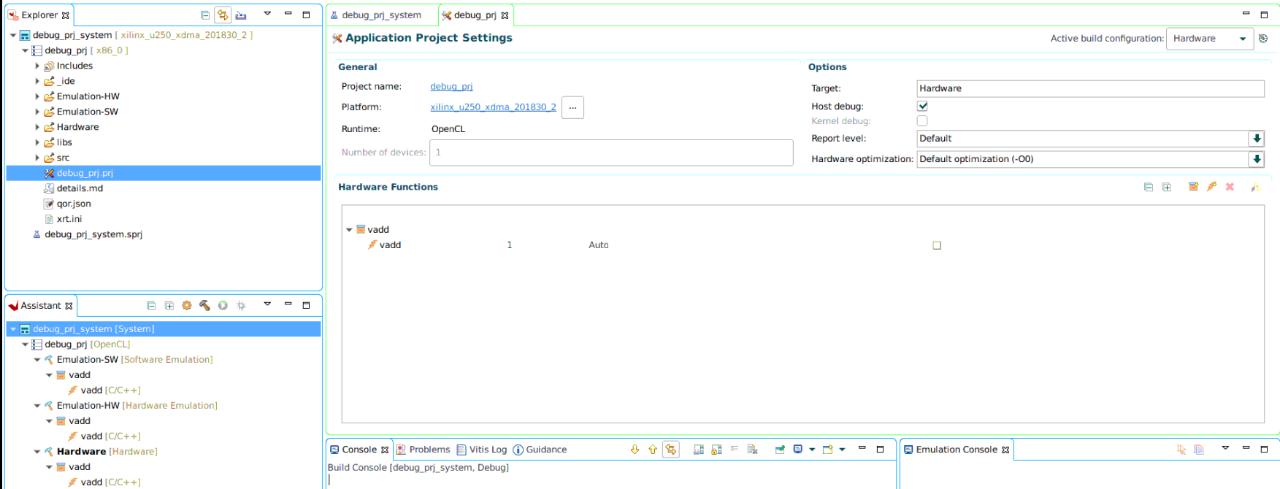Add hardware function lightning icon
The width and height of the screenshot is (1280, 489).
click(x=1211, y=187)
